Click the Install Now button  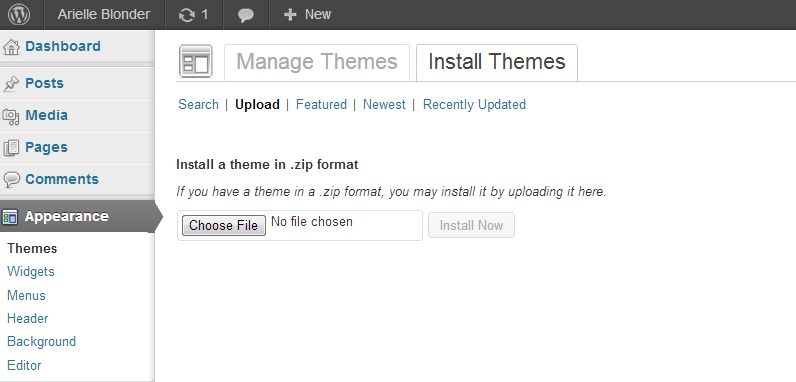pyautogui.click(x=471, y=225)
